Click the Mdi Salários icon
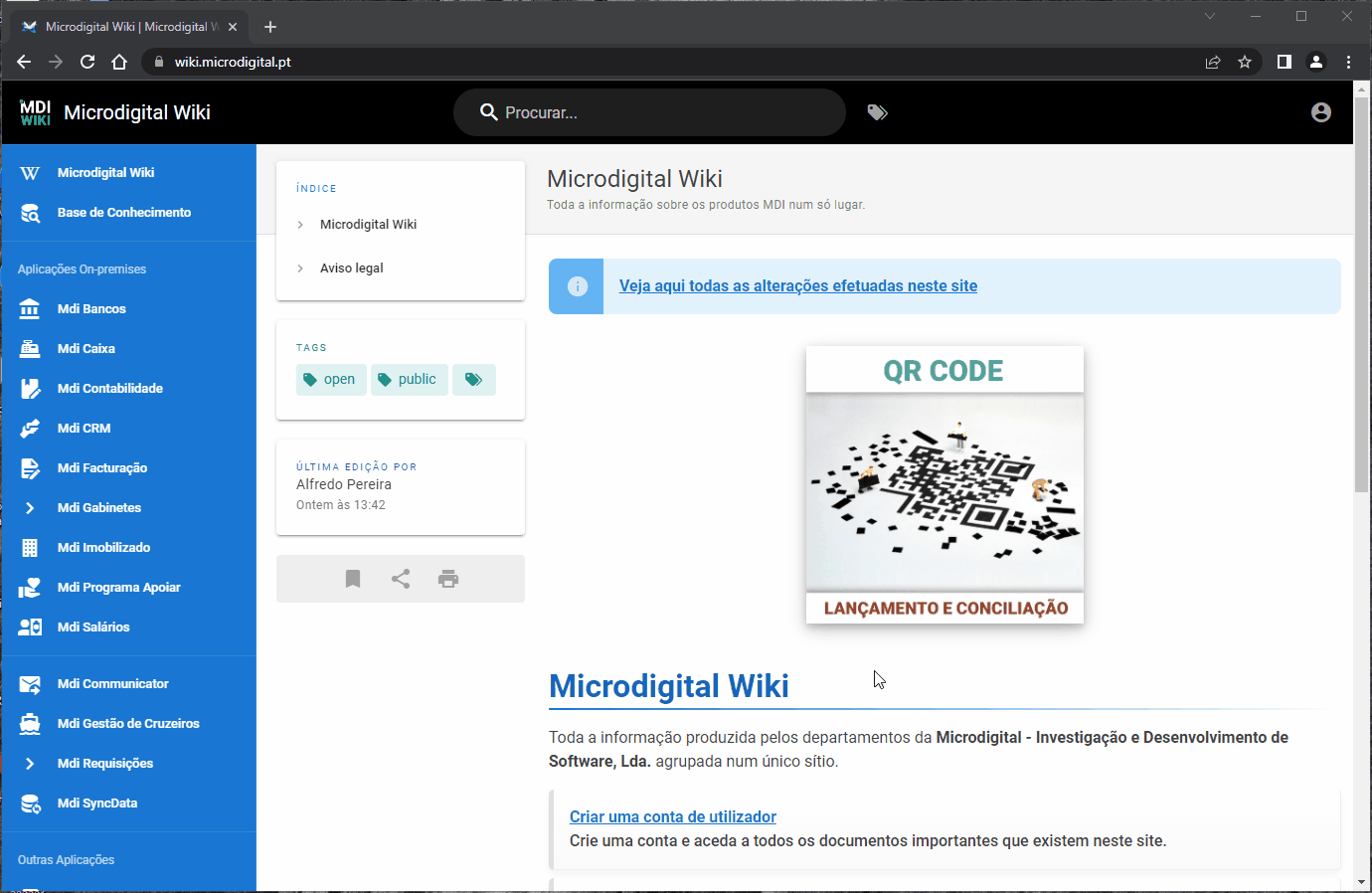The height and width of the screenshot is (893, 1372). click(30, 627)
